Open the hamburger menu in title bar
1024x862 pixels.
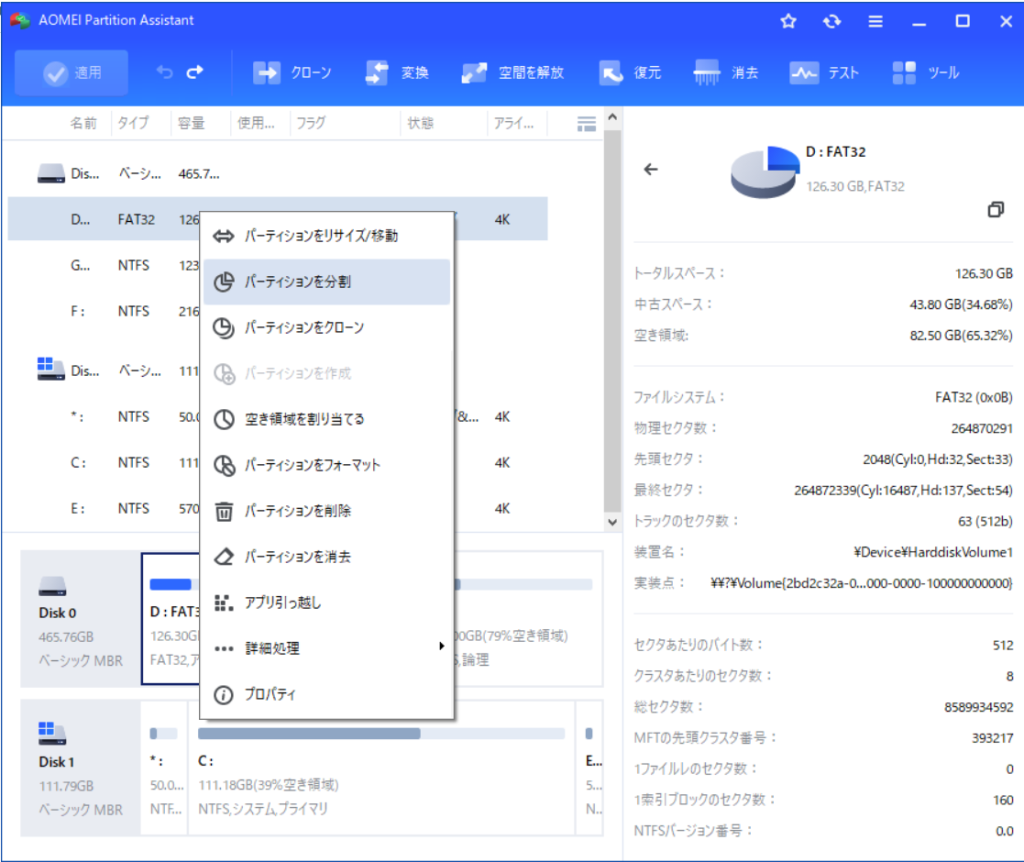click(x=875, y=21)
